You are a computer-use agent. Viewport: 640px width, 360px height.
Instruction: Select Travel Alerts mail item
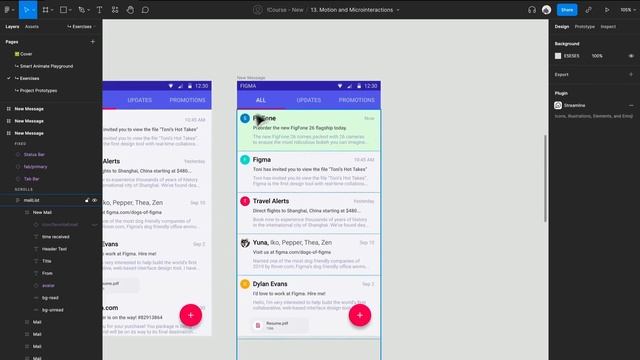(x=309, y=213)
